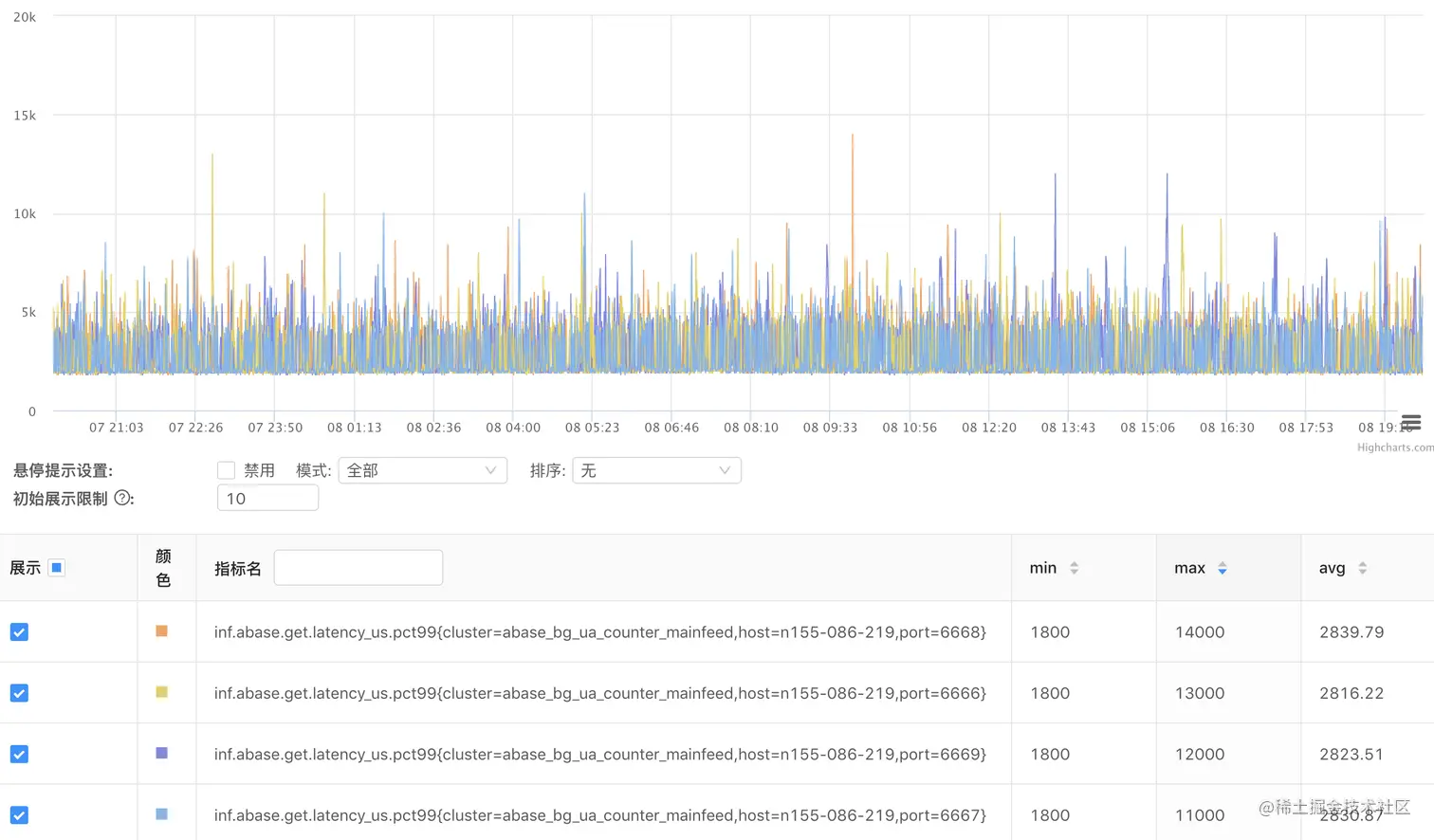
Task: Click the y-axis label 15k
Action: tap(25, 116)
